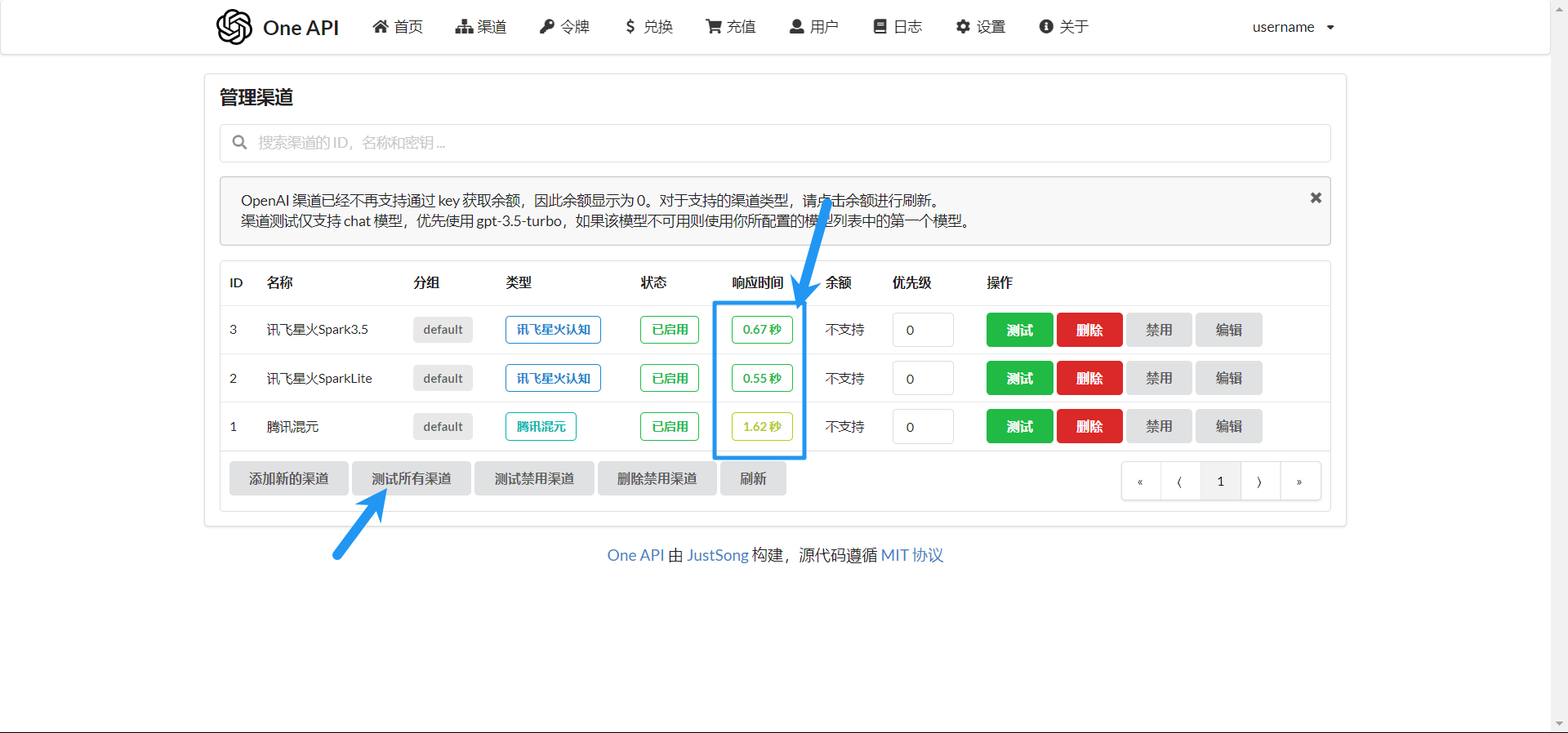The image size is (1568, 733).
Task: Disable the 讯飞星火SparkLite channel
Action: tap(1158, 379)
